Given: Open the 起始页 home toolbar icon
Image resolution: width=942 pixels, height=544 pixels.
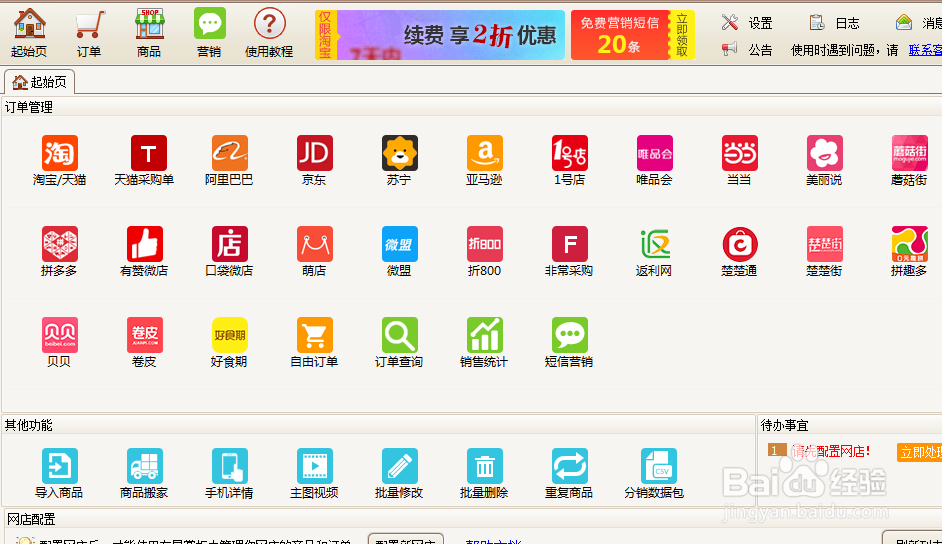Looking at the screenshot, I should click(29, 32).
